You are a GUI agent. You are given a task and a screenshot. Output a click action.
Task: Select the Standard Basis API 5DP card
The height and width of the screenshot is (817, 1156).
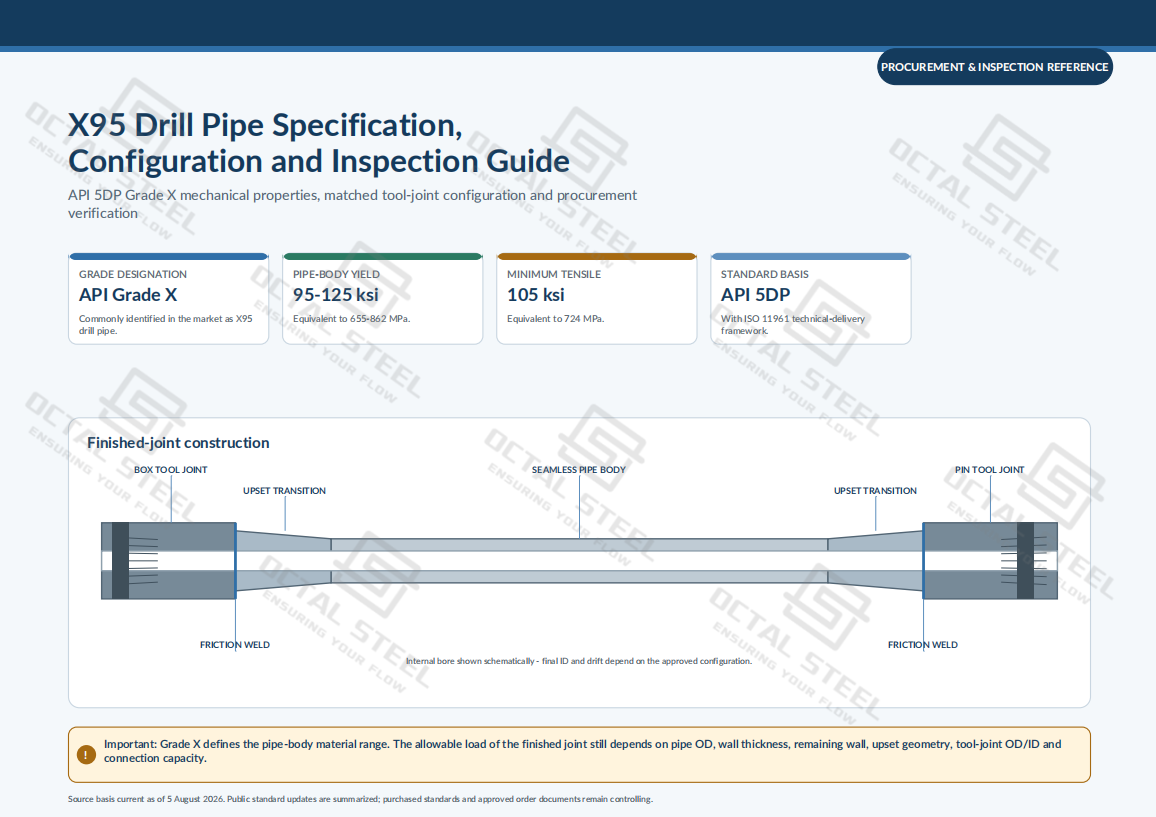[811, 299]
